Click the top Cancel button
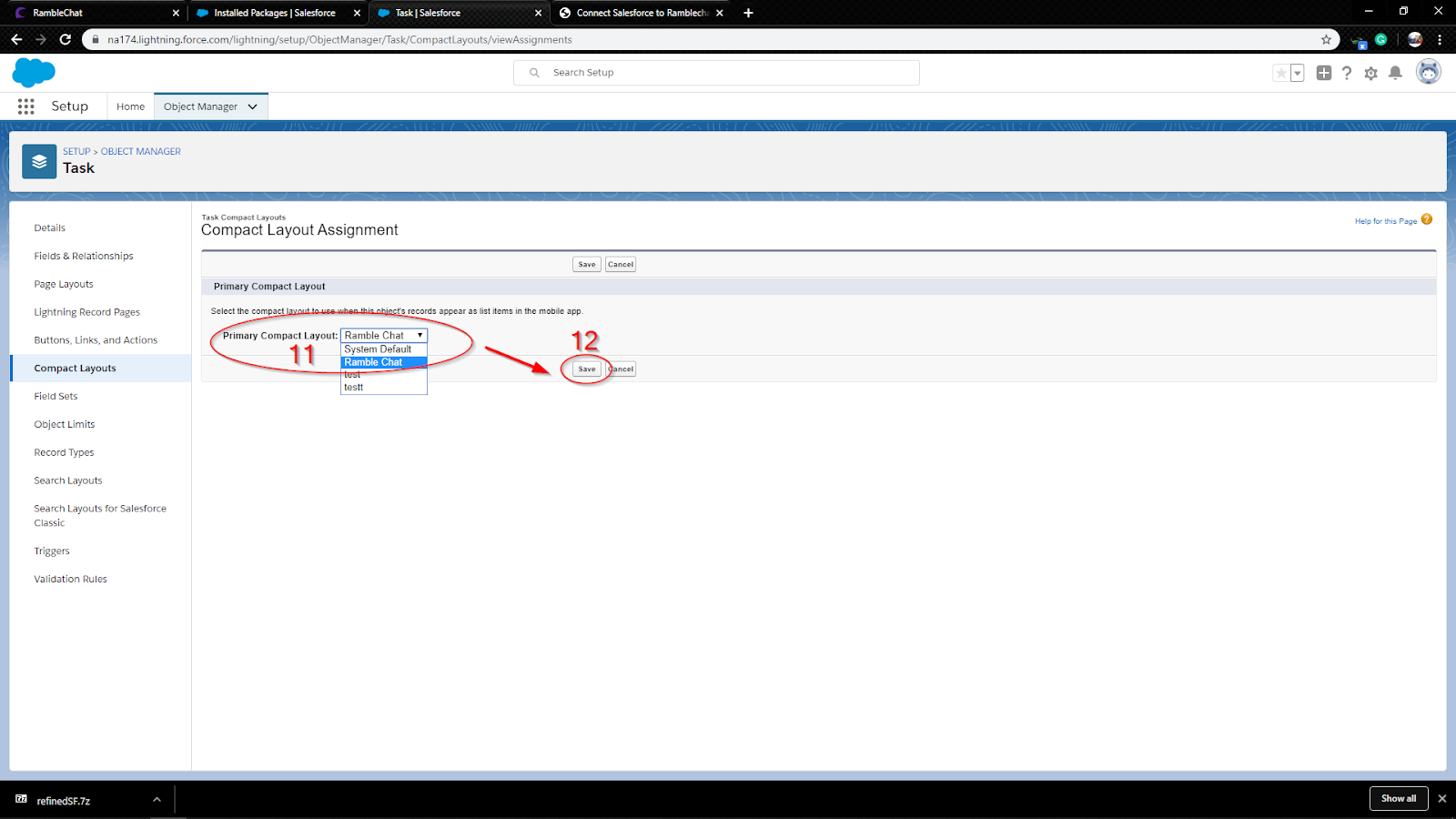 tap(621, 265)
